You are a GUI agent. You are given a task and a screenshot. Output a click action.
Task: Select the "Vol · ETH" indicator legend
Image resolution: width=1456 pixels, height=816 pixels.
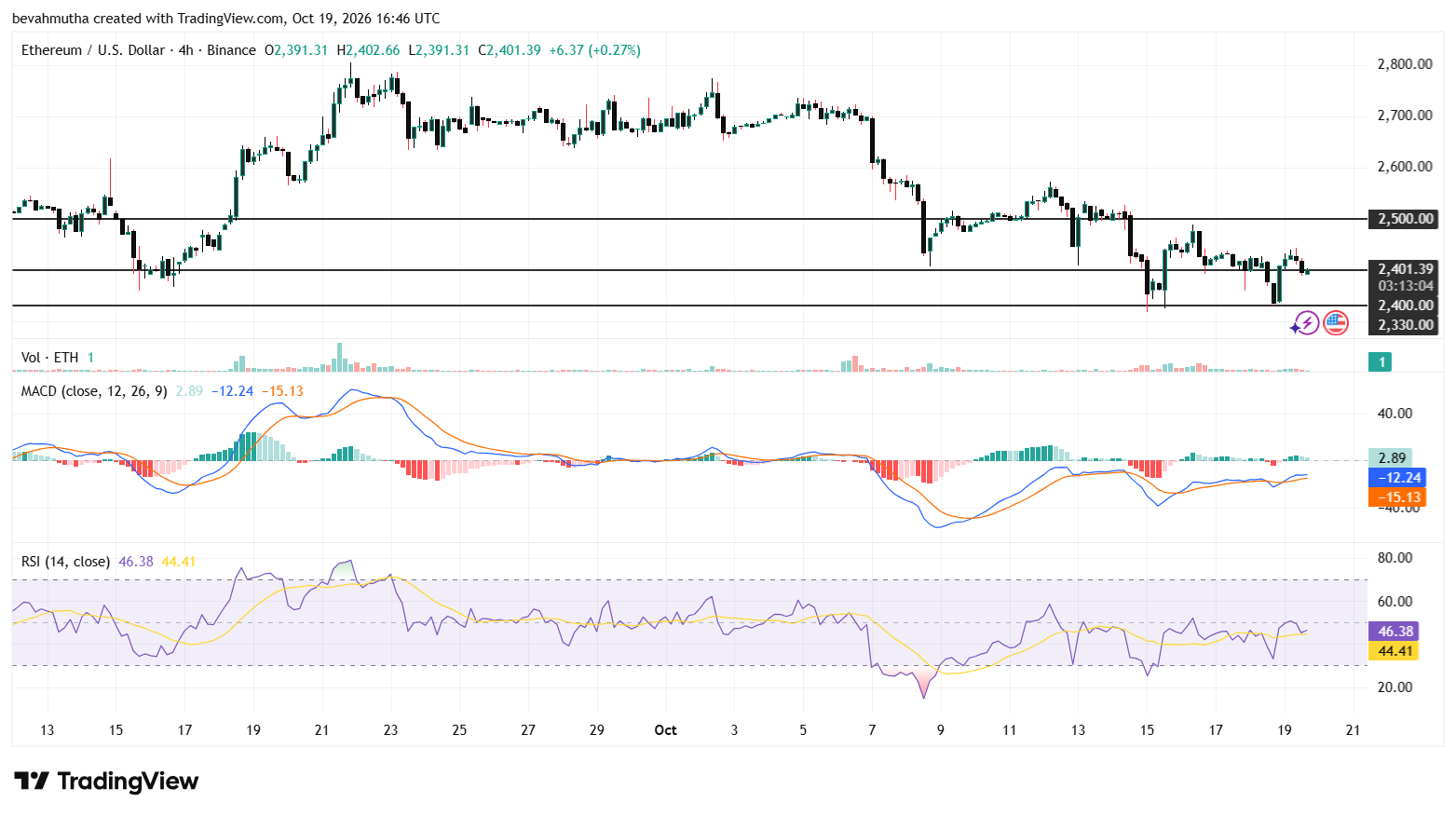[50, 358]
